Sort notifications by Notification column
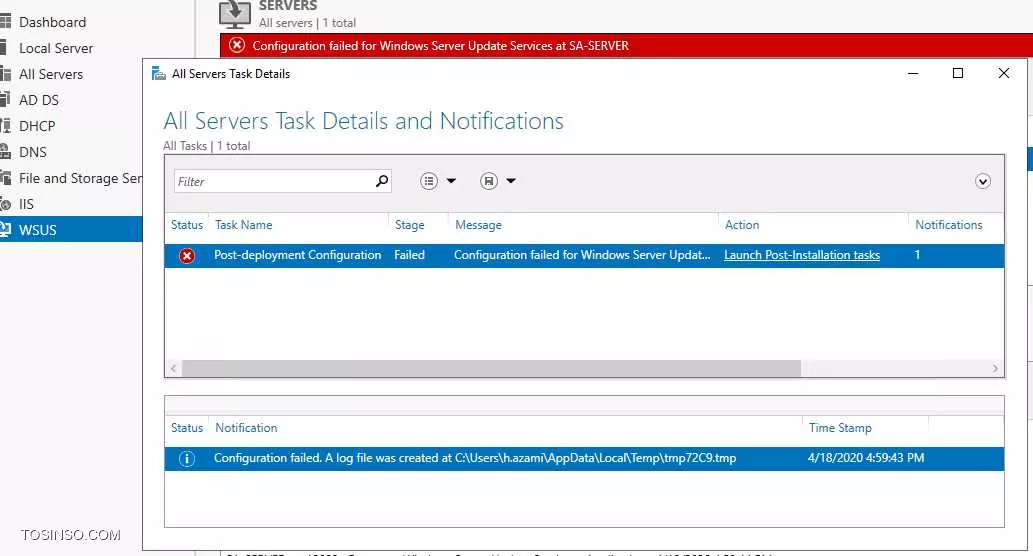The height and width of the screenshot is (556, 1033). [x=246, y=428]
